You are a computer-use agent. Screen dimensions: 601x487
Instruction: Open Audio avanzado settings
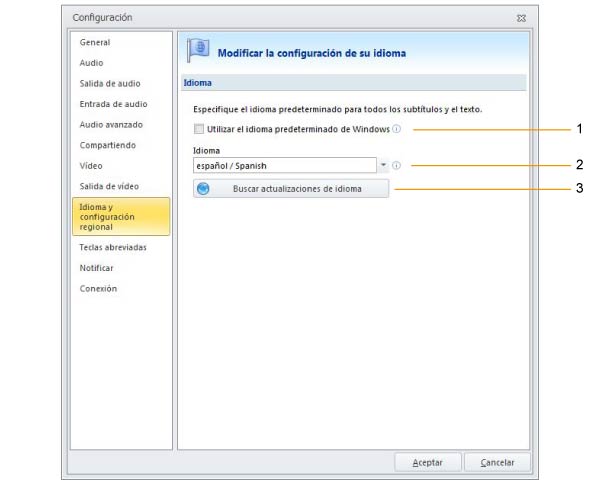click(x=111, y=125)
